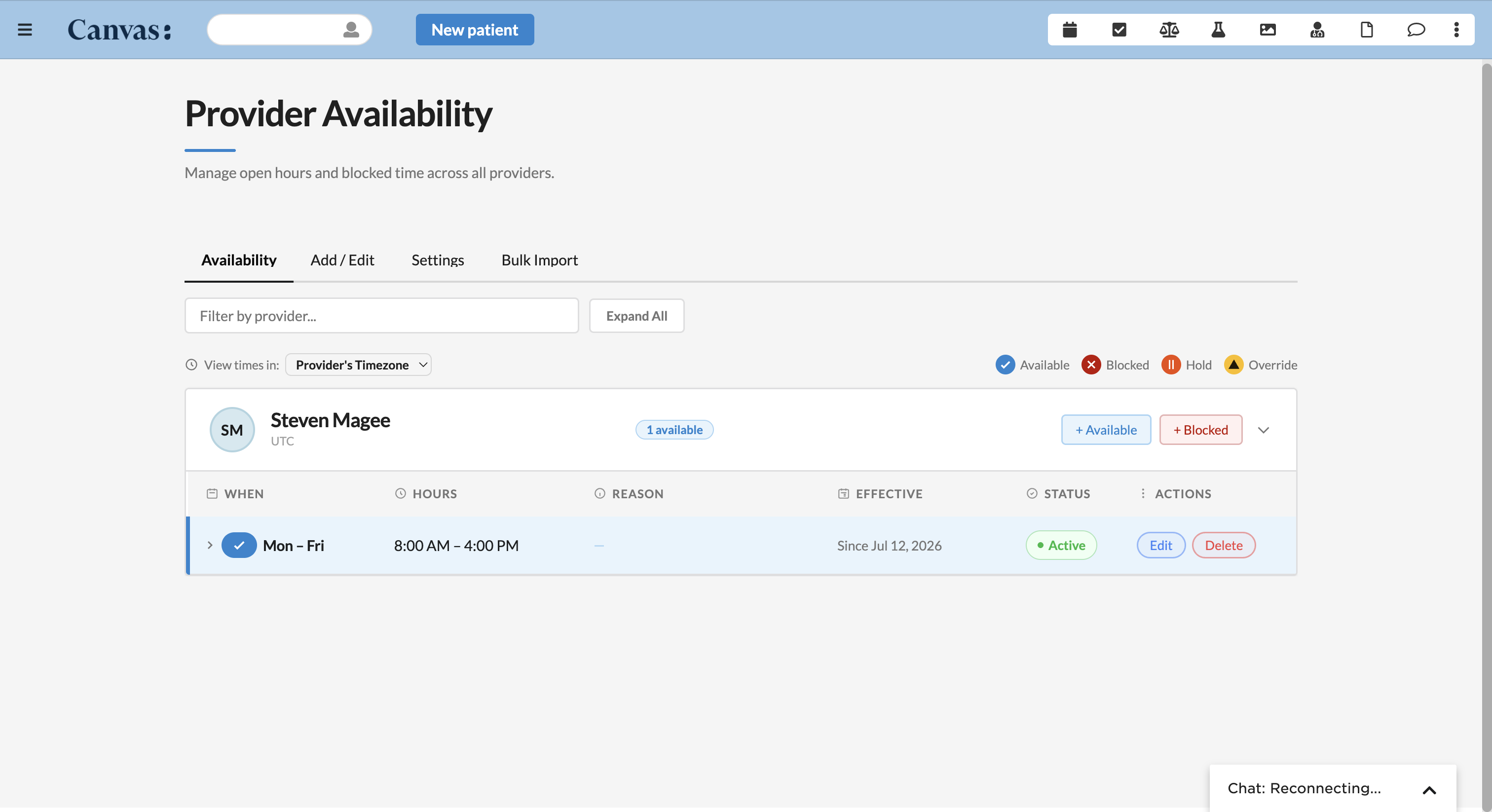The height and width of the screenshot is (812, 1492).
Task: Click the Hold legend pause icon
Action: tap(1170, 364)
